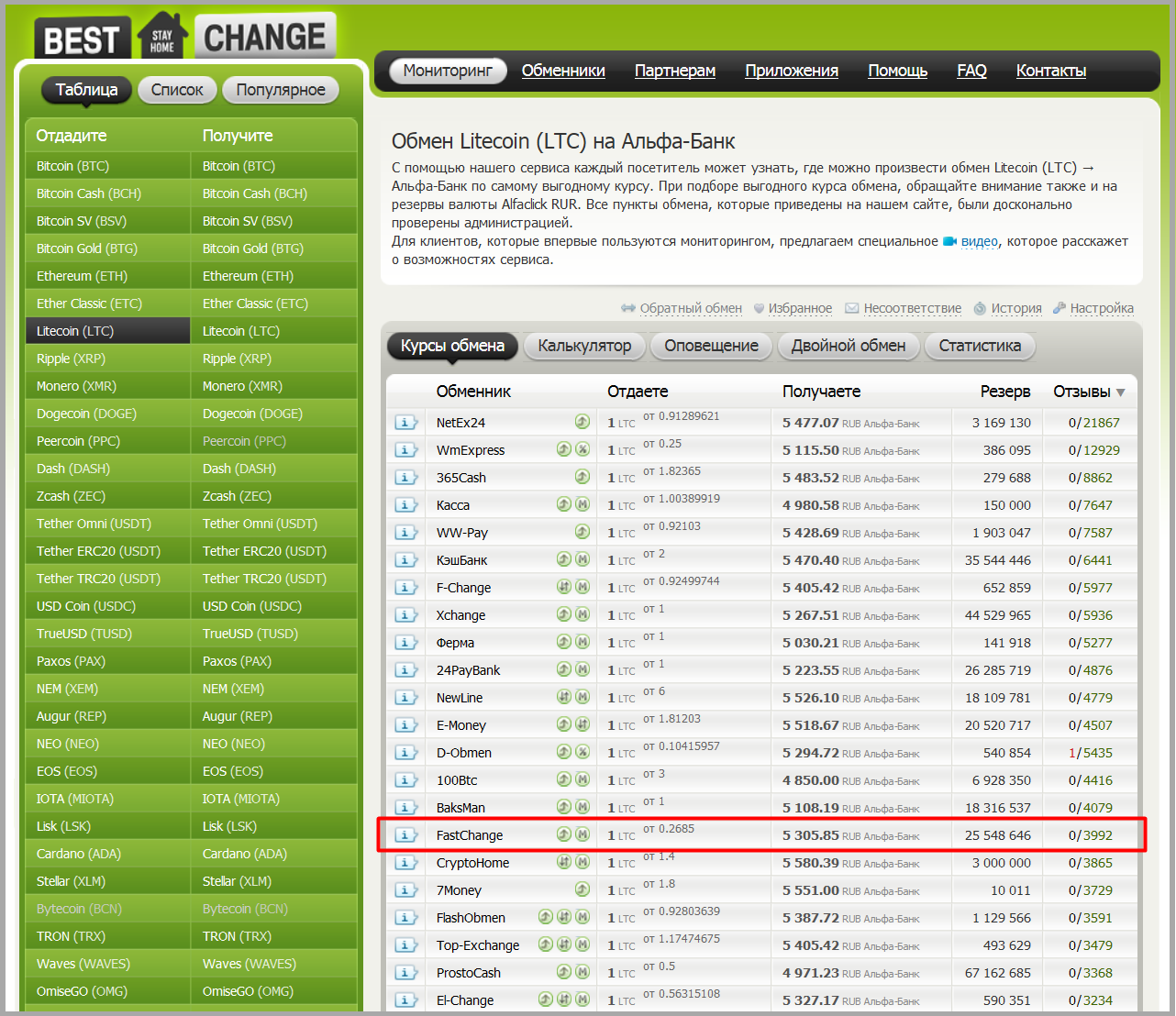Click the 67 162 685 reserve in the ProstoCash row
The height and width of the screenshot is (1016, 1176).
[x=998, y=973]
